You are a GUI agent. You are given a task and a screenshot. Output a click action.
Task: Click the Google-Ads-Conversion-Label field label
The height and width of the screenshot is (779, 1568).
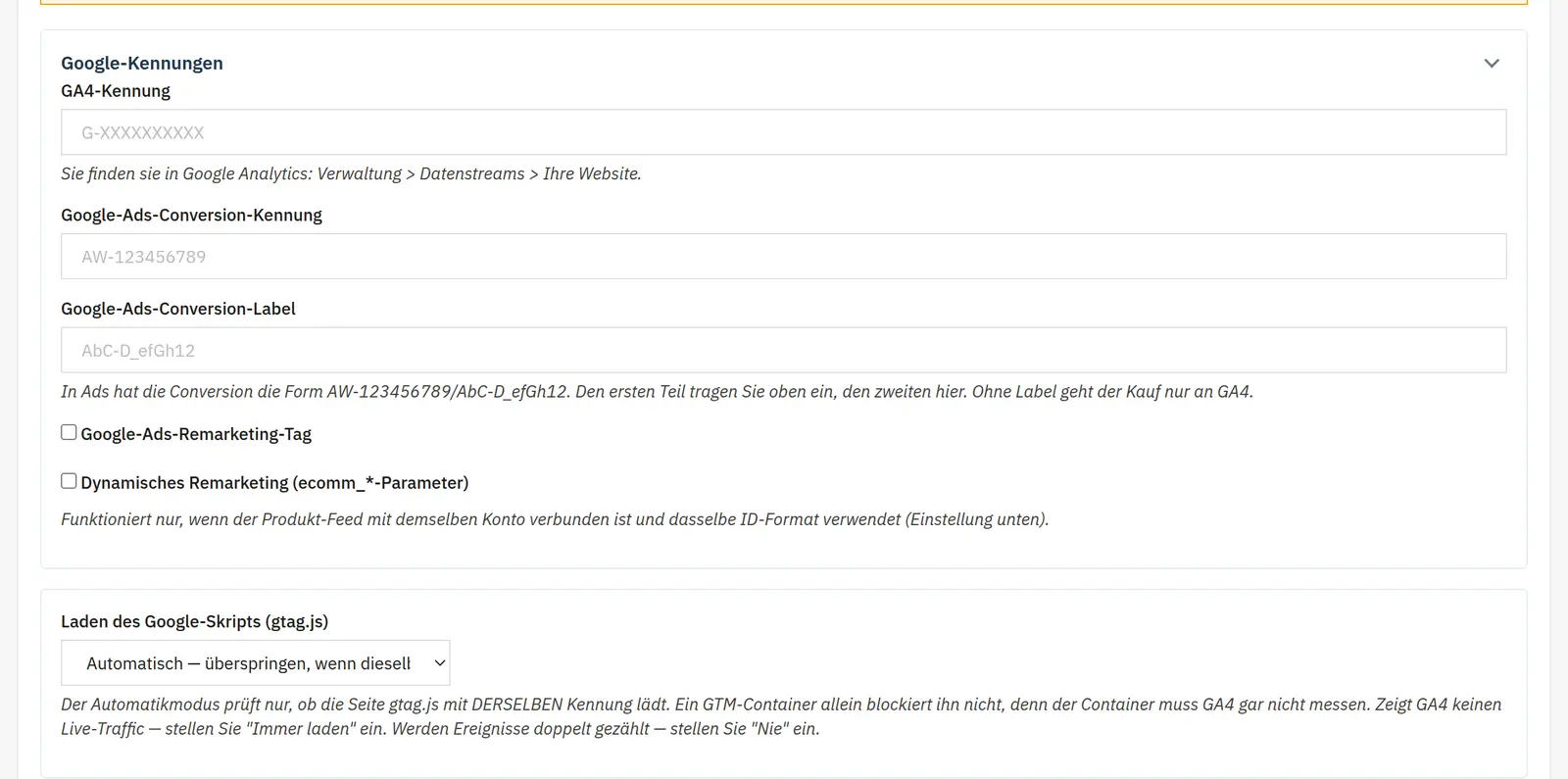178,309
